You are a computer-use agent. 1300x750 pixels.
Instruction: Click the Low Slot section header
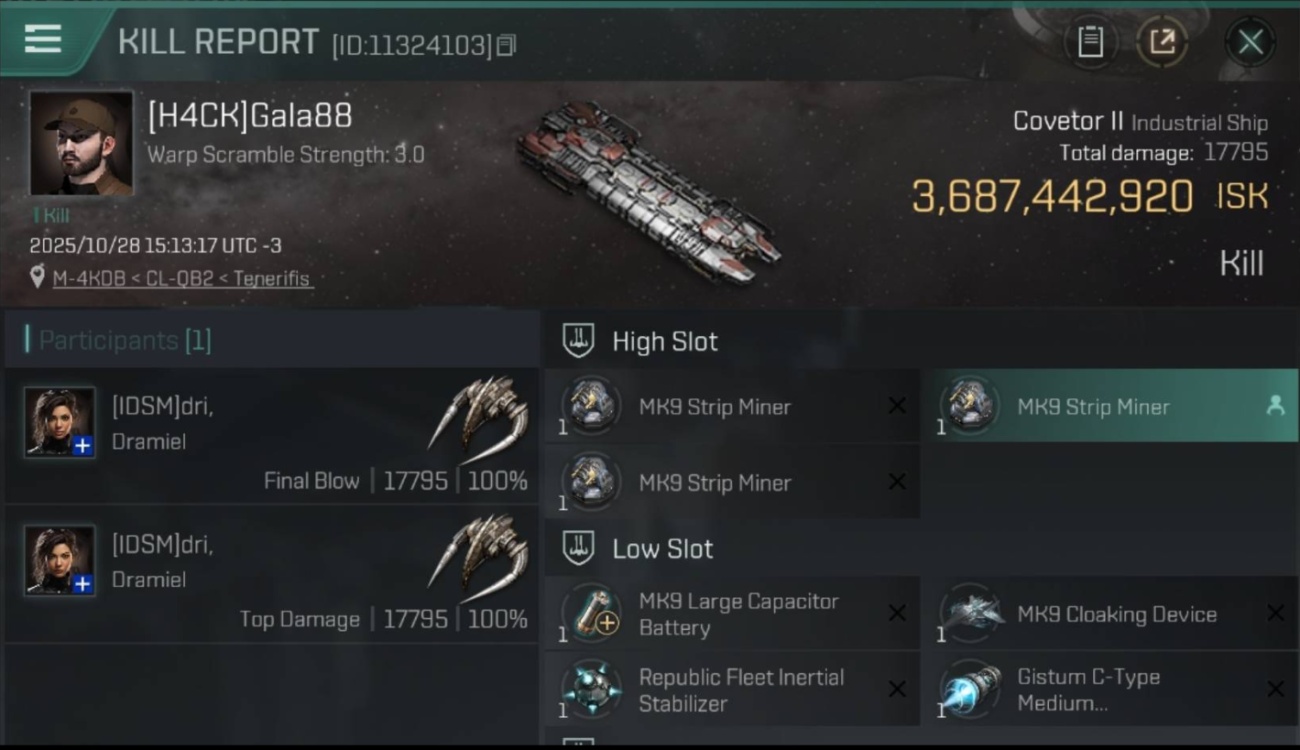662,549
